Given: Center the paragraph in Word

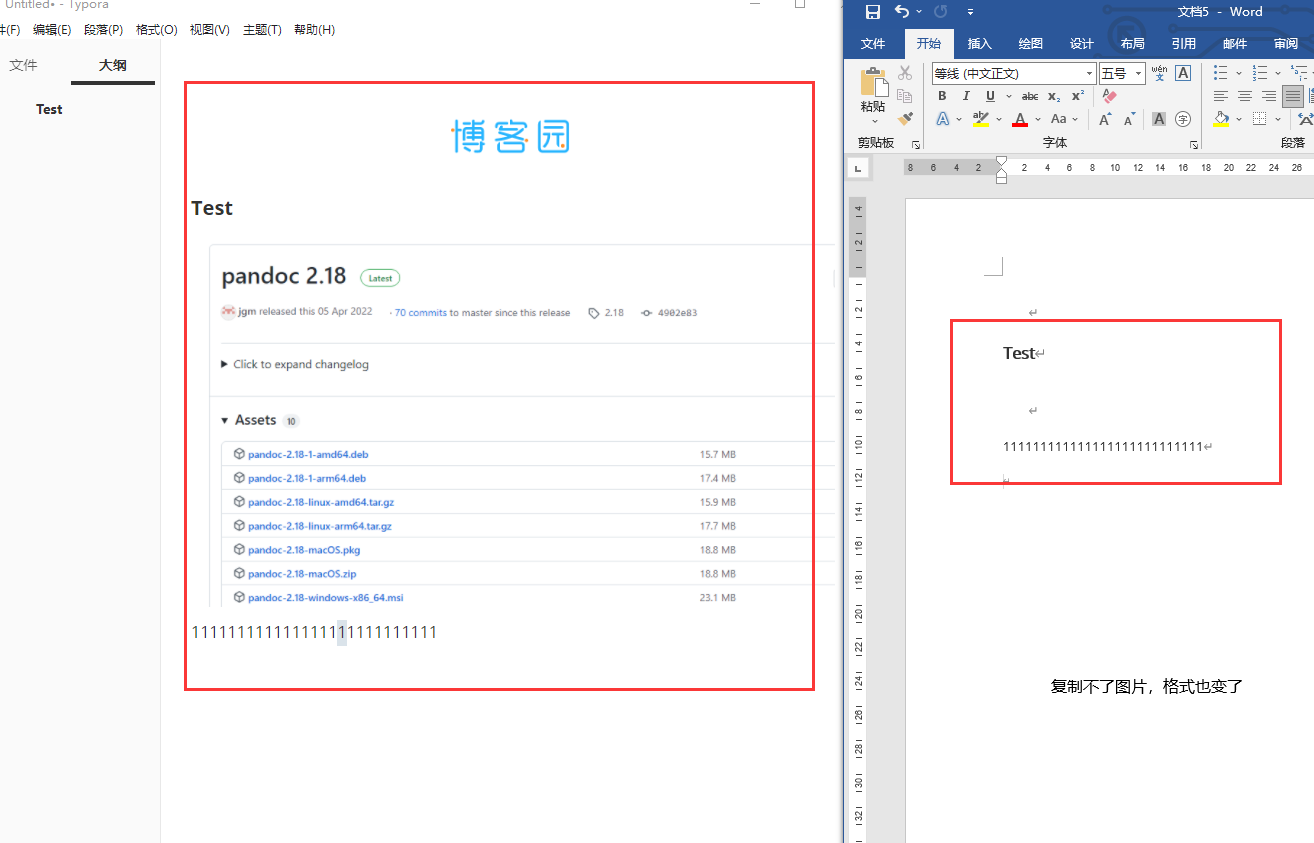Looking at the screenshot, I should coord(1245,96).
